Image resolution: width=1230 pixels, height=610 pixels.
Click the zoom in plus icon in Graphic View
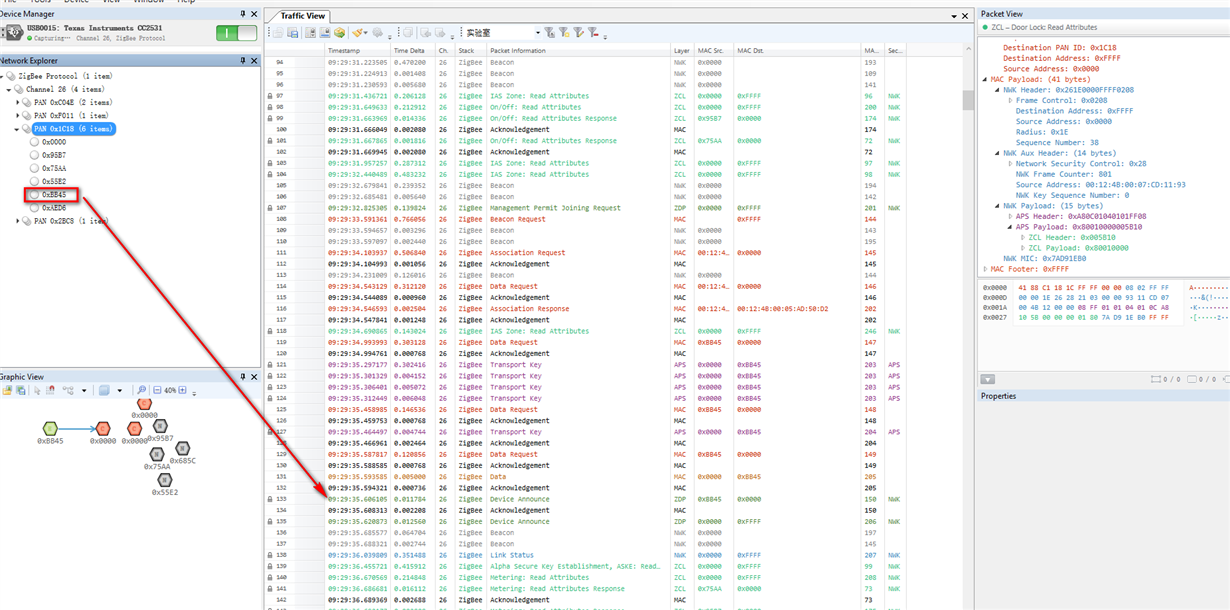[184, 390]
